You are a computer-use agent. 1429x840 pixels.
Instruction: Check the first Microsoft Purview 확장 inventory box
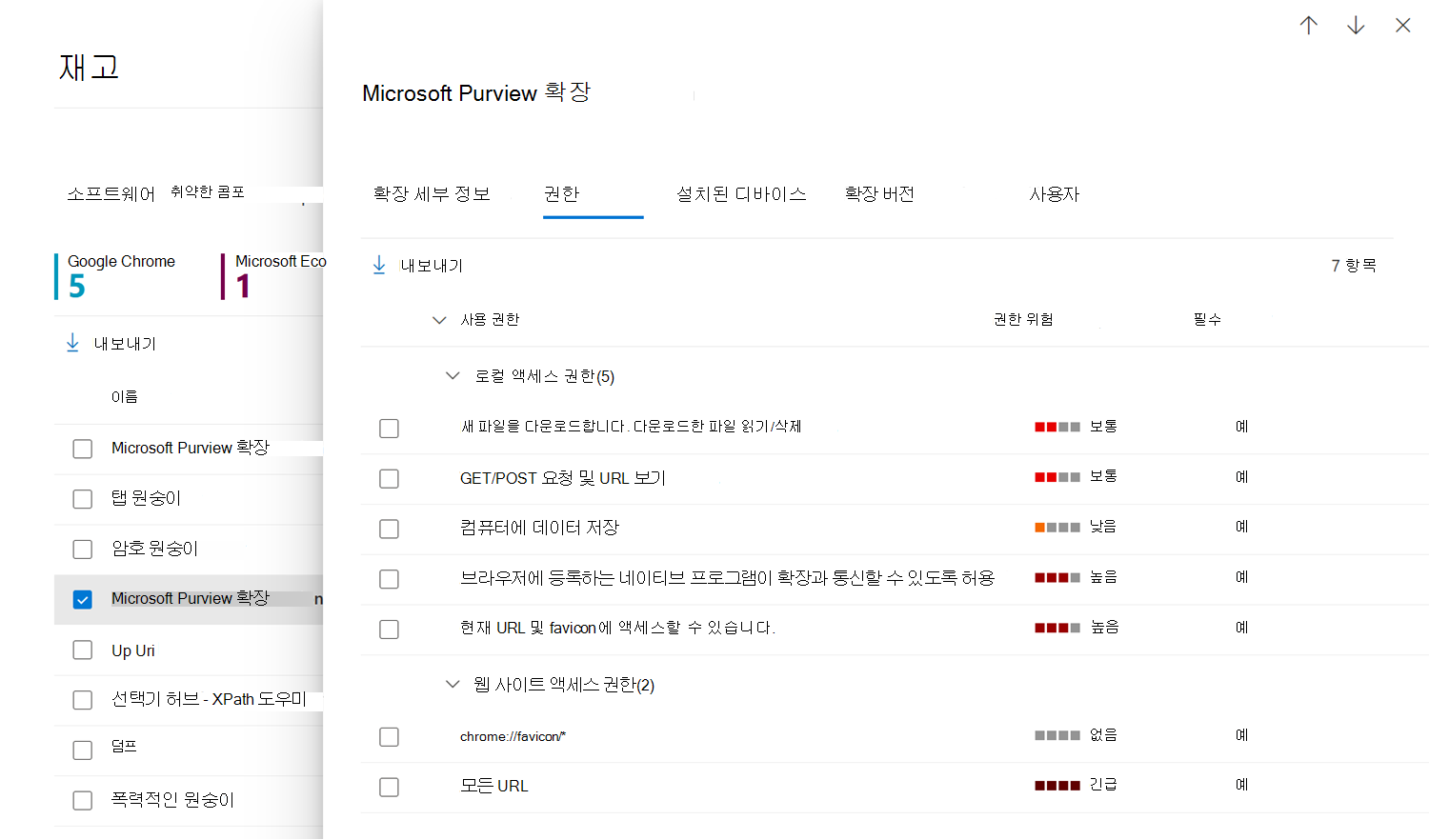pyautogui.click(x=83, y=449)
